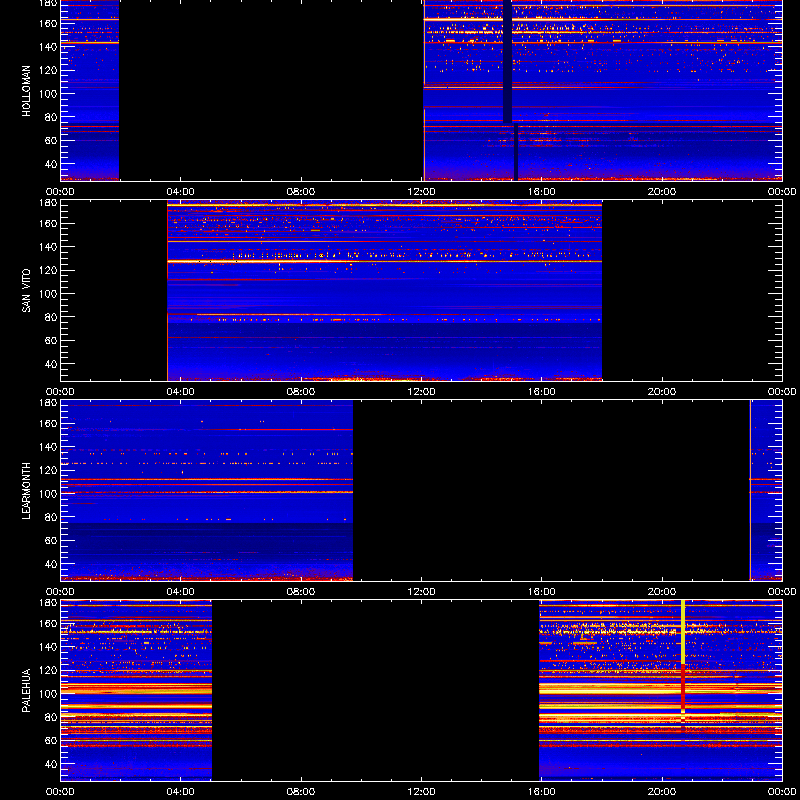Click the 180 frequency tick on San Vito axis
800x800 pixels.
click(x=48, y=202)
